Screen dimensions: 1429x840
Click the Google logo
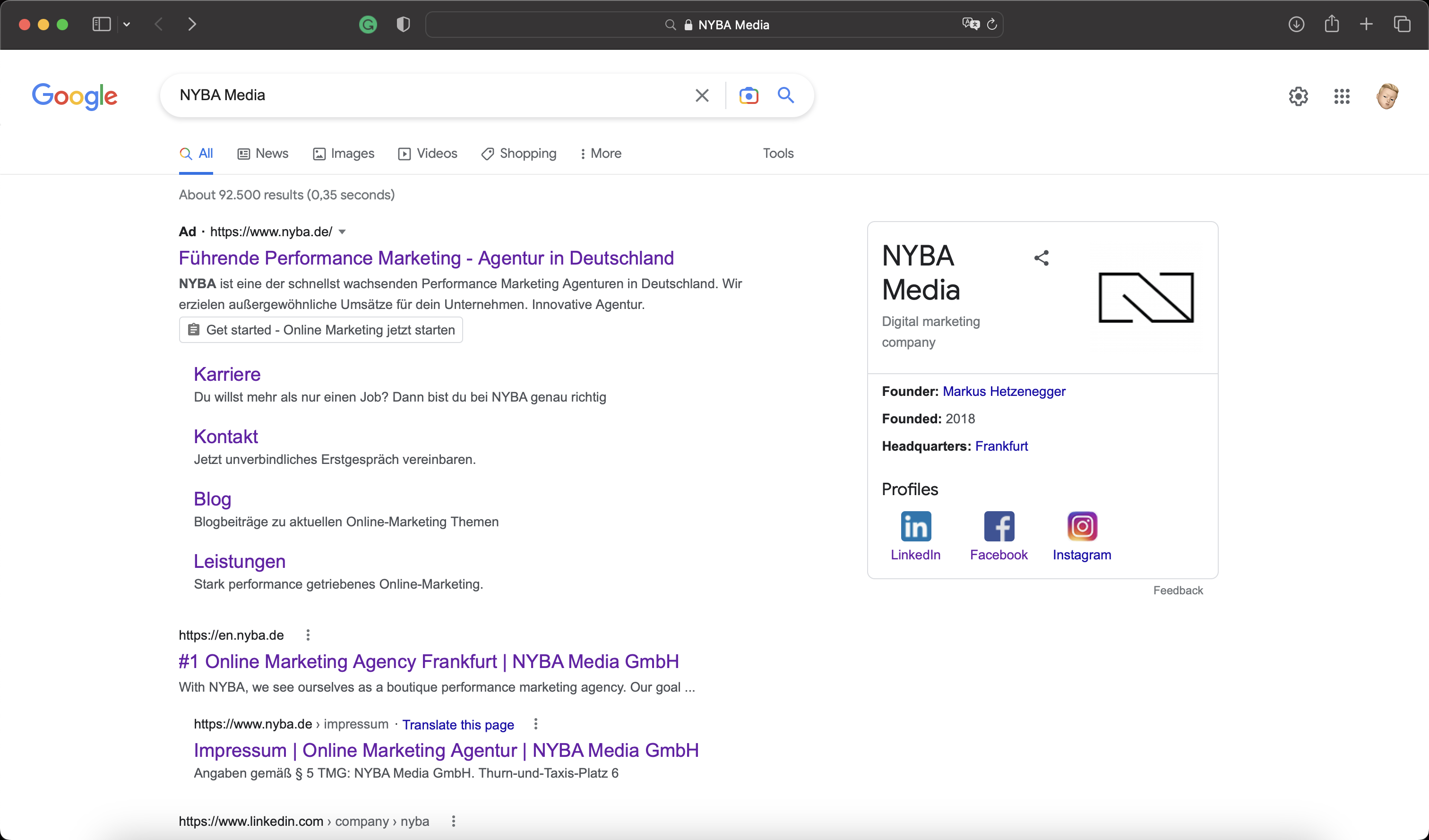(x=75, y=96)
